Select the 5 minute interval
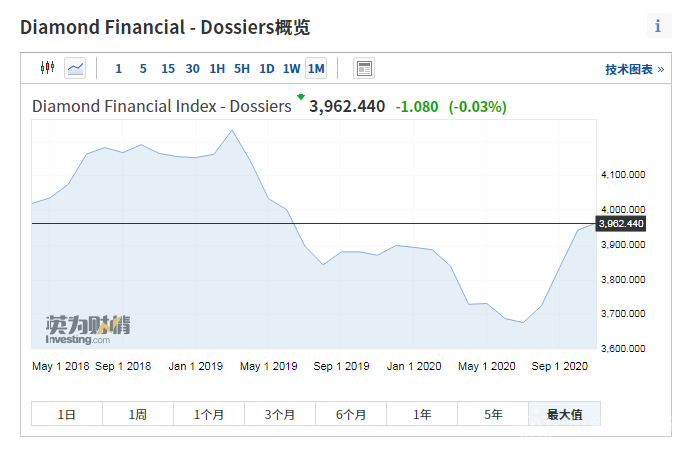Screen dimensions: 687x458 click(143, 69)
